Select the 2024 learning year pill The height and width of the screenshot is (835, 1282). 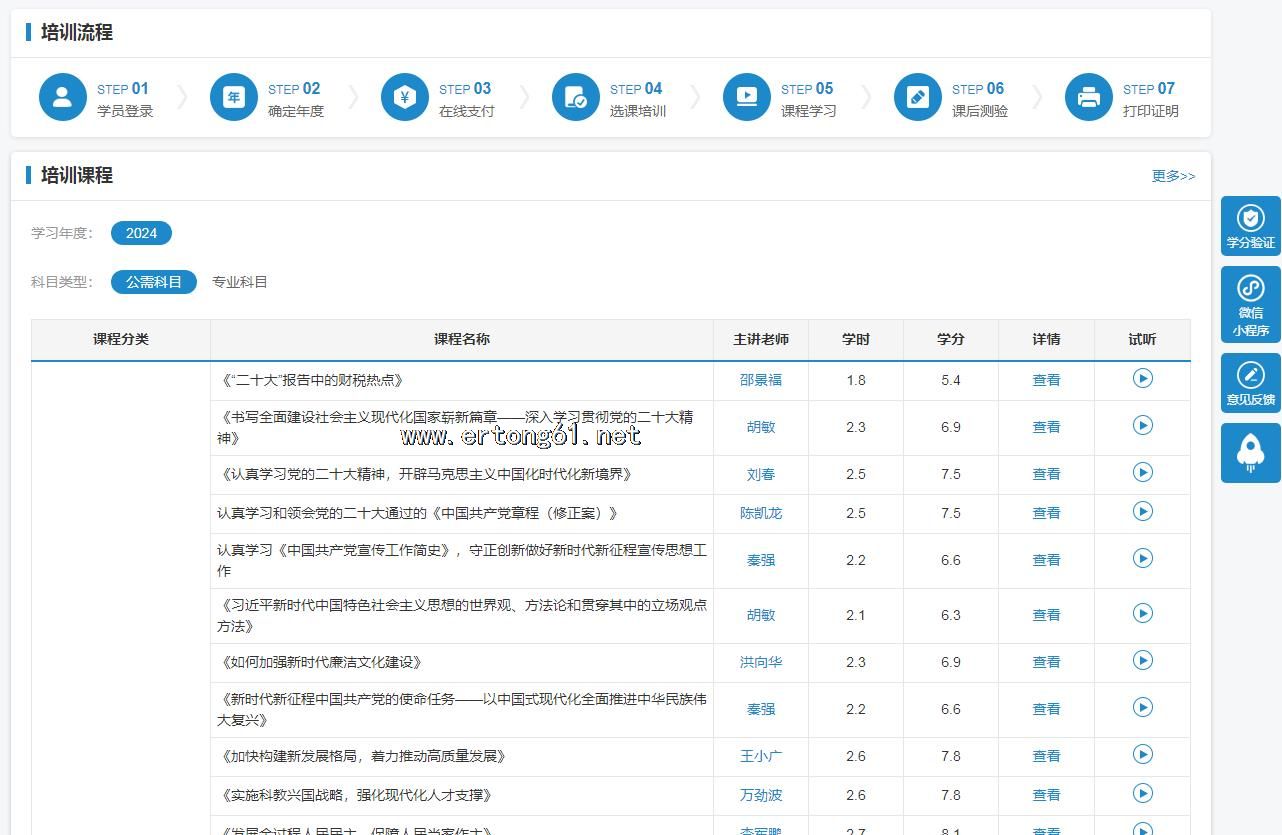141,233
